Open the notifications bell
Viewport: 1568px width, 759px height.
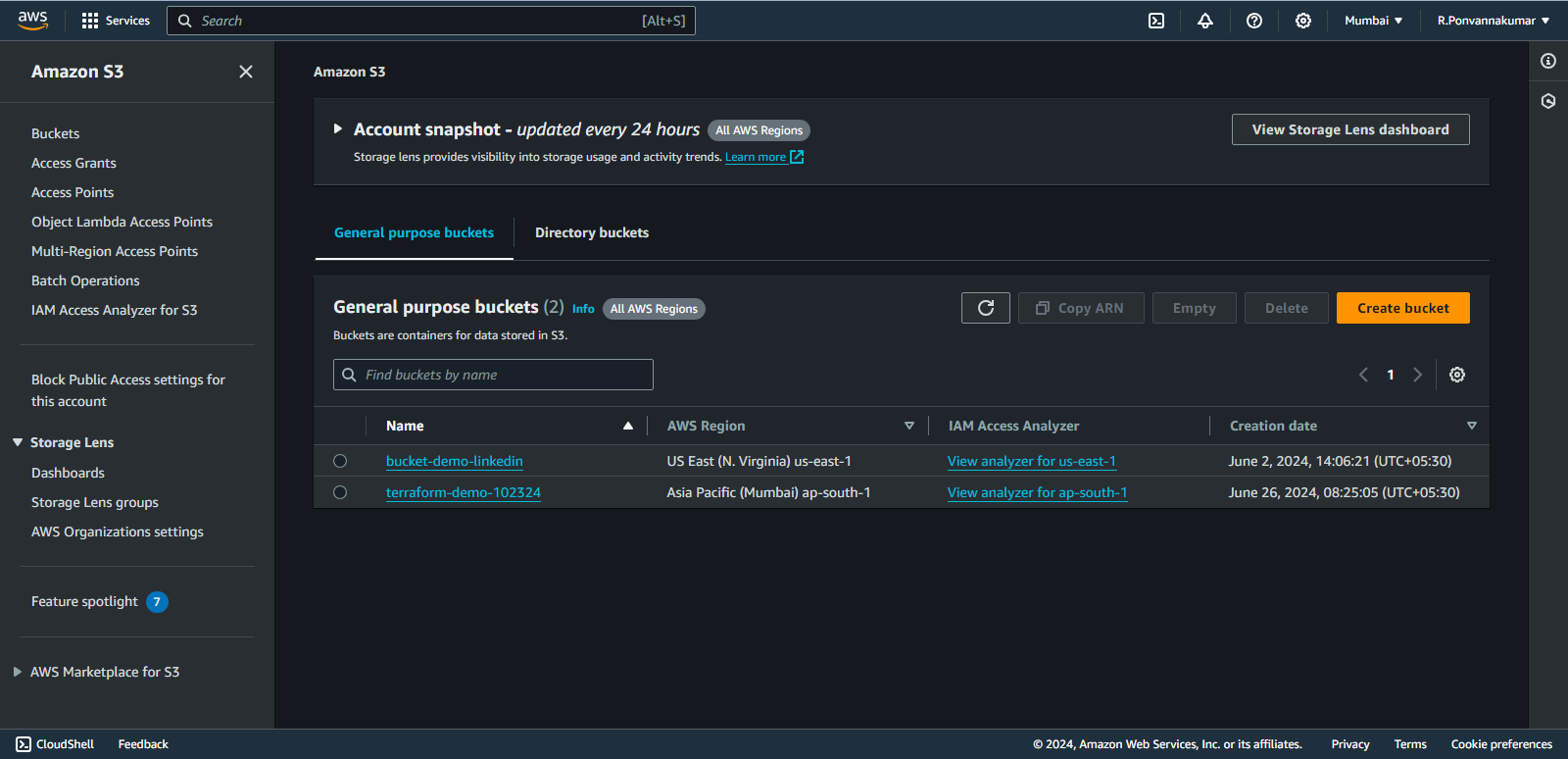click(x=1205, y=21)
